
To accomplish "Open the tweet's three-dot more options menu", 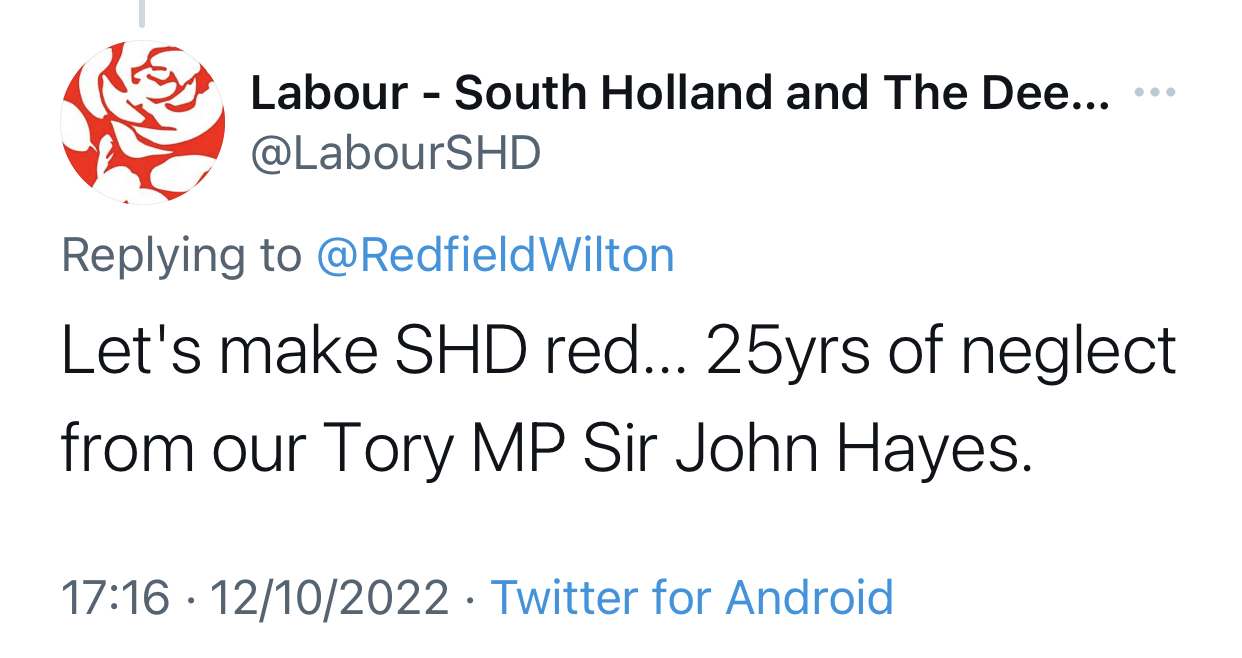I will pyautogui.click(x=1157, y=92).
